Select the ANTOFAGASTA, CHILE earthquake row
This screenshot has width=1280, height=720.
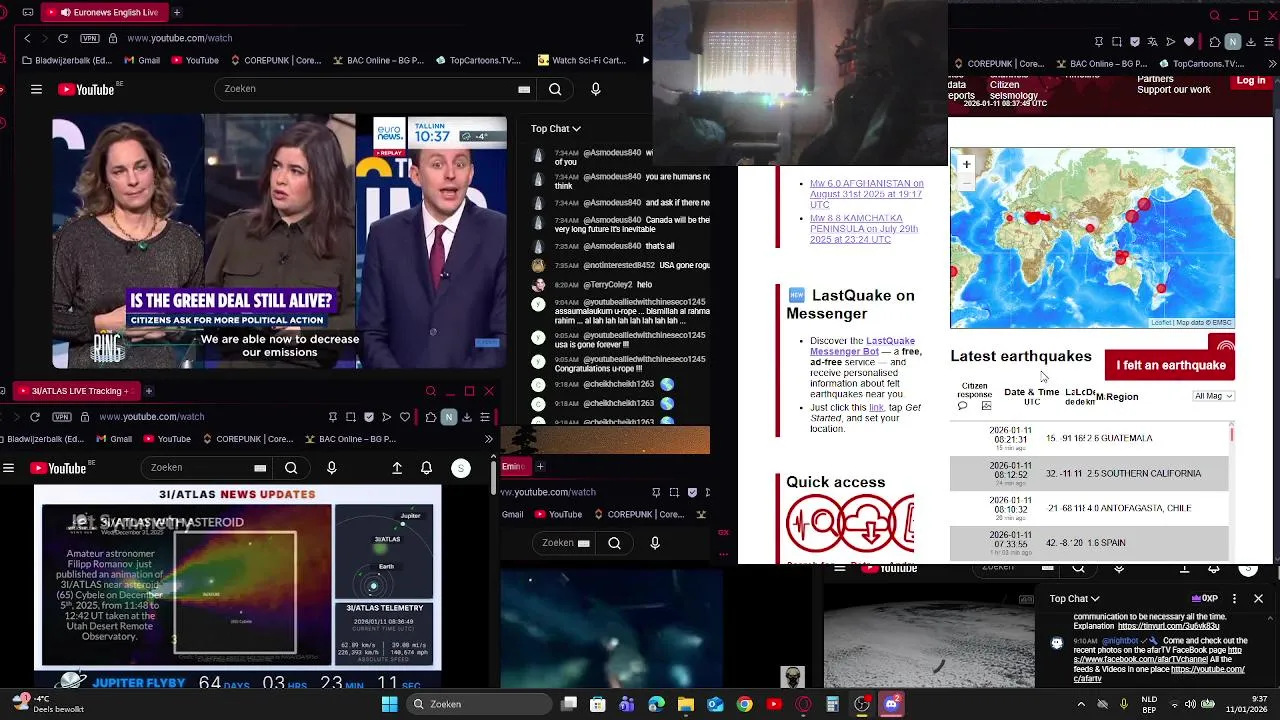click(1088, 508)
